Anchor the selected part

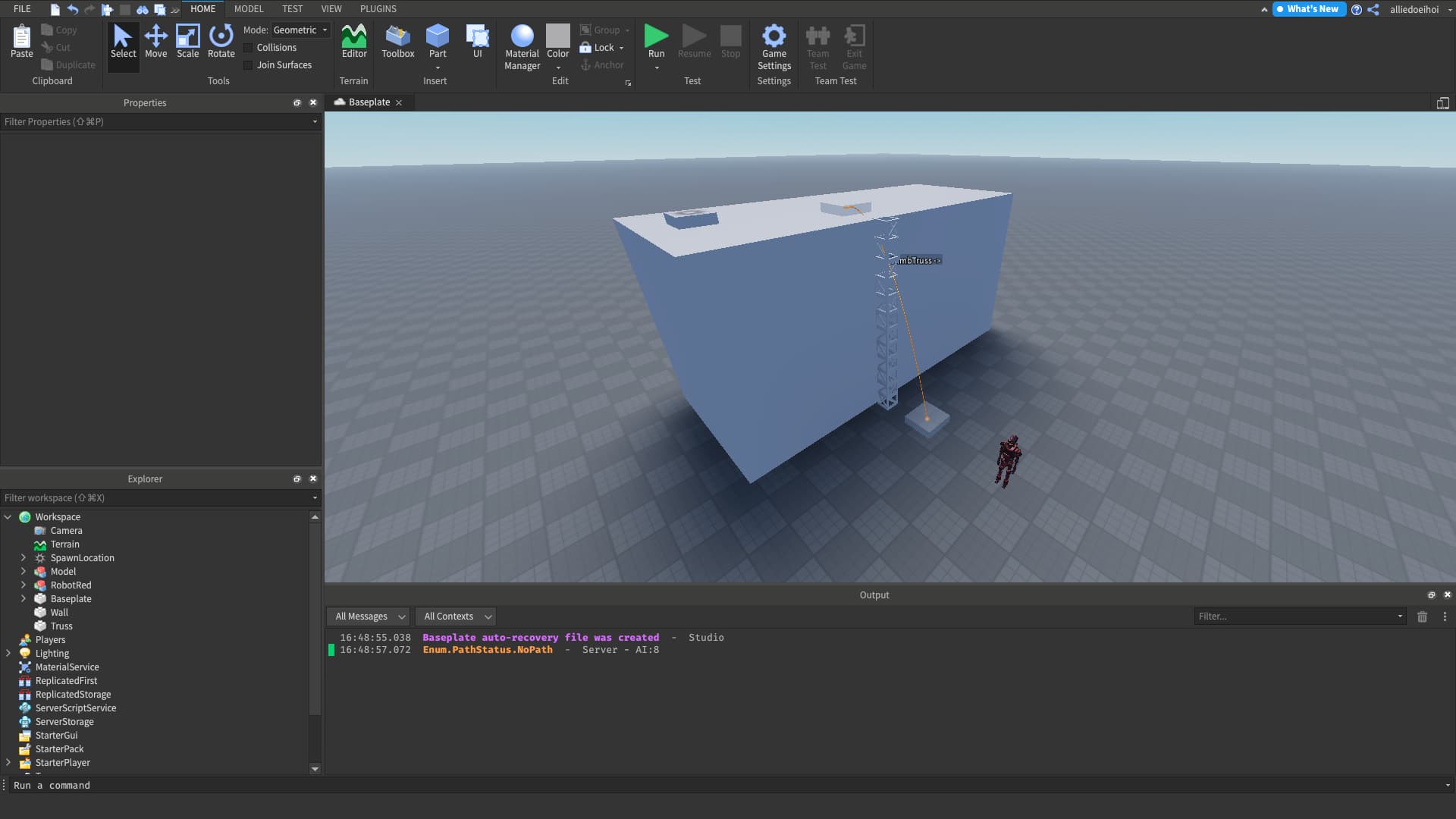tap(603, 64)
